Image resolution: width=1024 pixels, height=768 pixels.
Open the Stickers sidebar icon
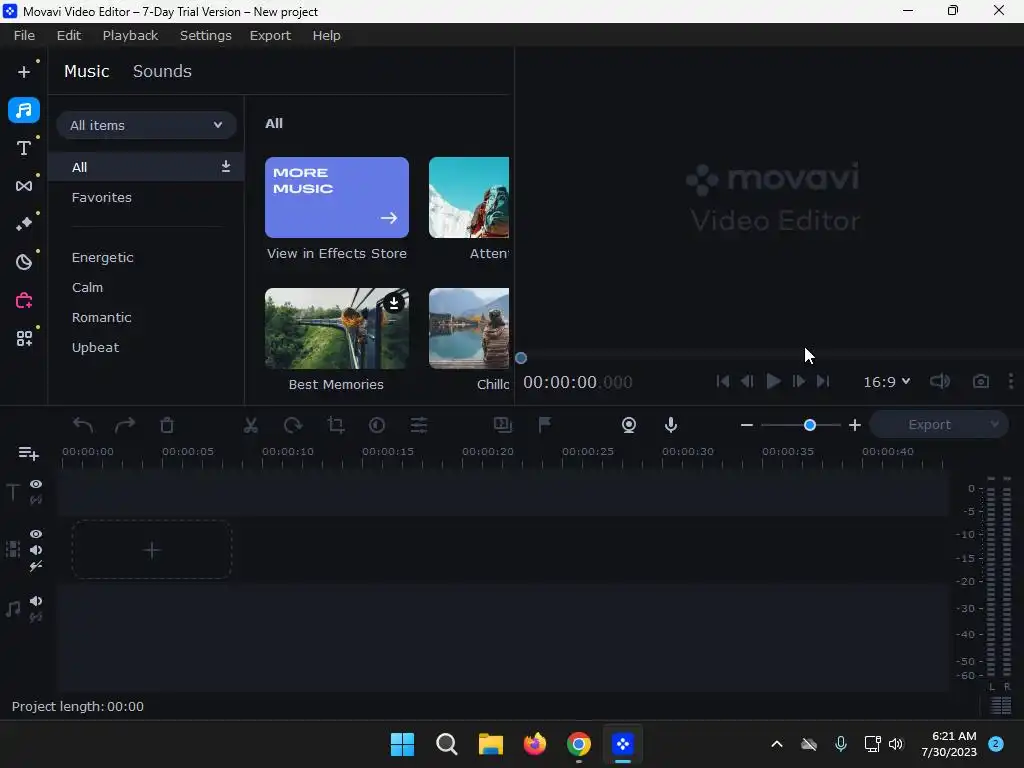[24, 262]
